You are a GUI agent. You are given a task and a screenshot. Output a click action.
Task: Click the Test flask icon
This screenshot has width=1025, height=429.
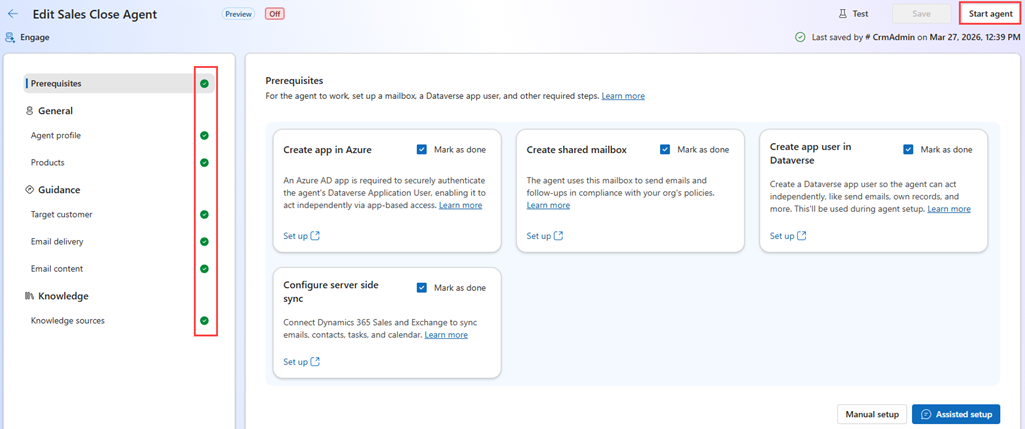tap(843, 14)
